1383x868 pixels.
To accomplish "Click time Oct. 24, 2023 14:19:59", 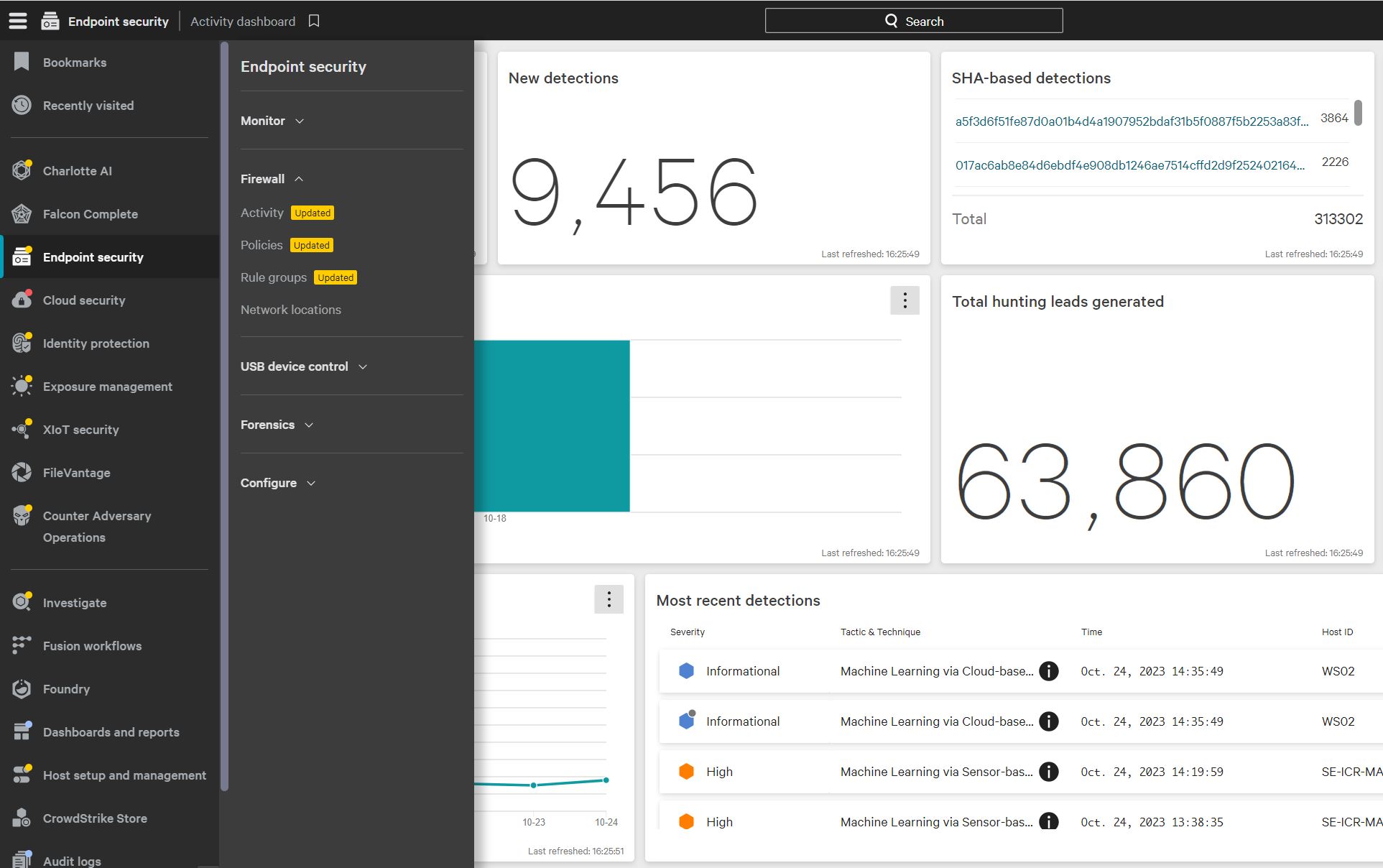I will [1152, 772].
